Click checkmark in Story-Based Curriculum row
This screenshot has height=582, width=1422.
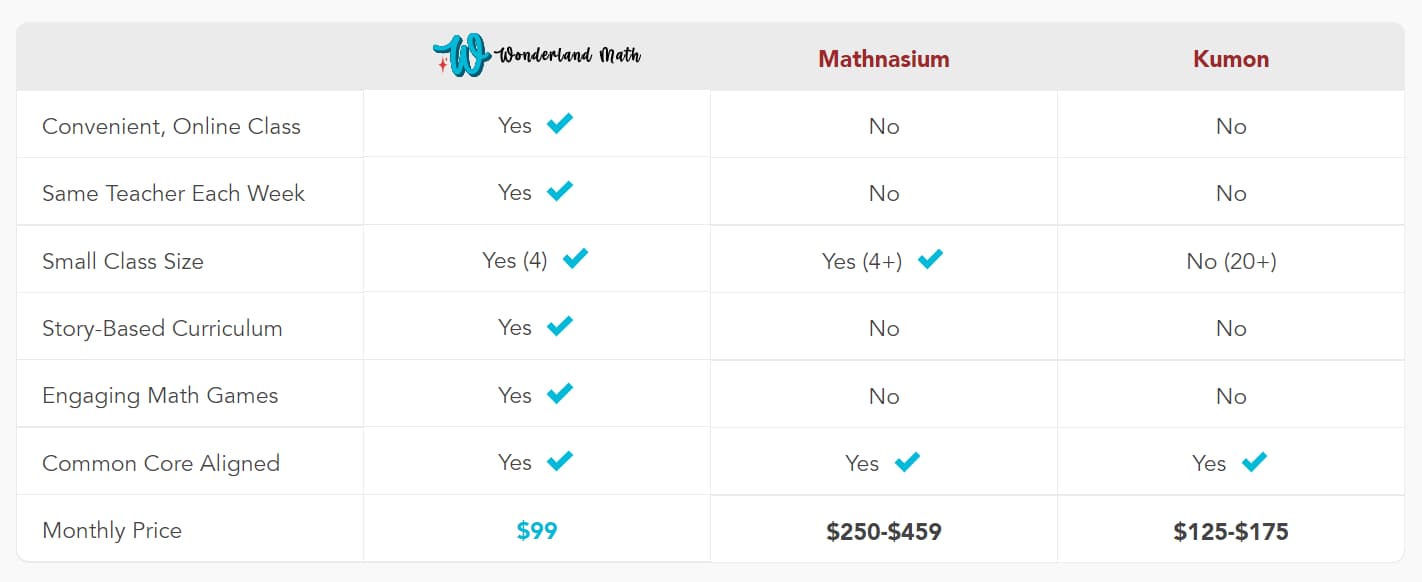point(560,326)
